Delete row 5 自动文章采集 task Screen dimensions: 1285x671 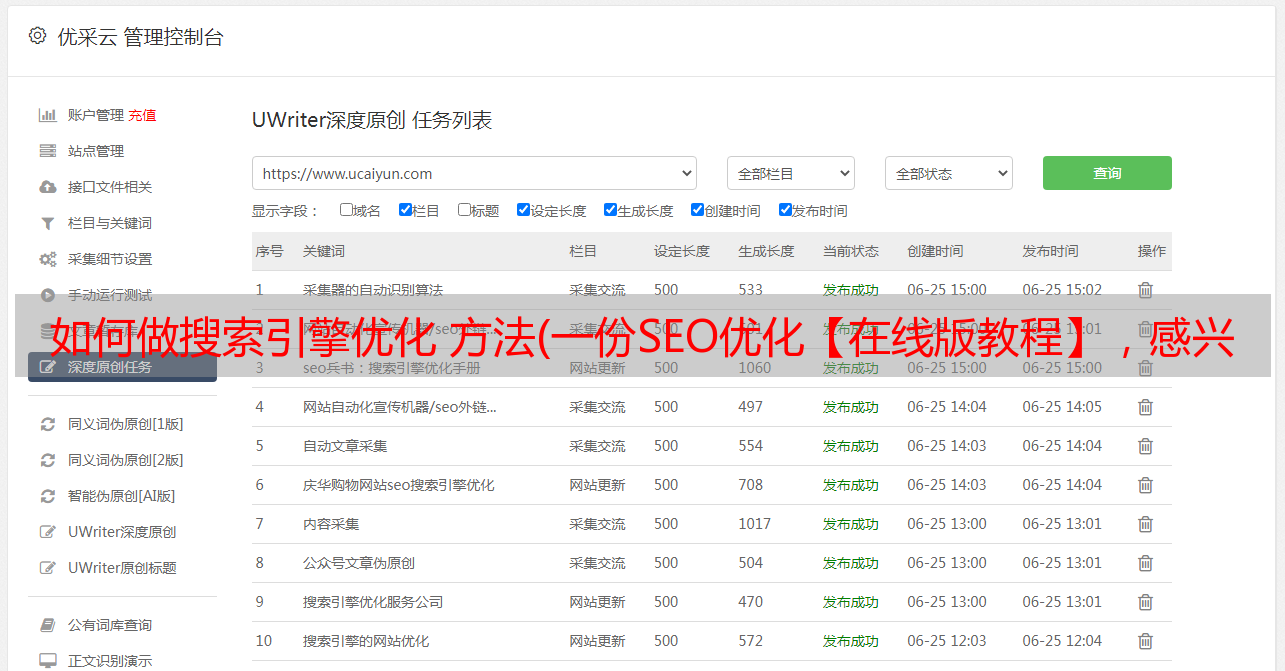point(1145,446)
